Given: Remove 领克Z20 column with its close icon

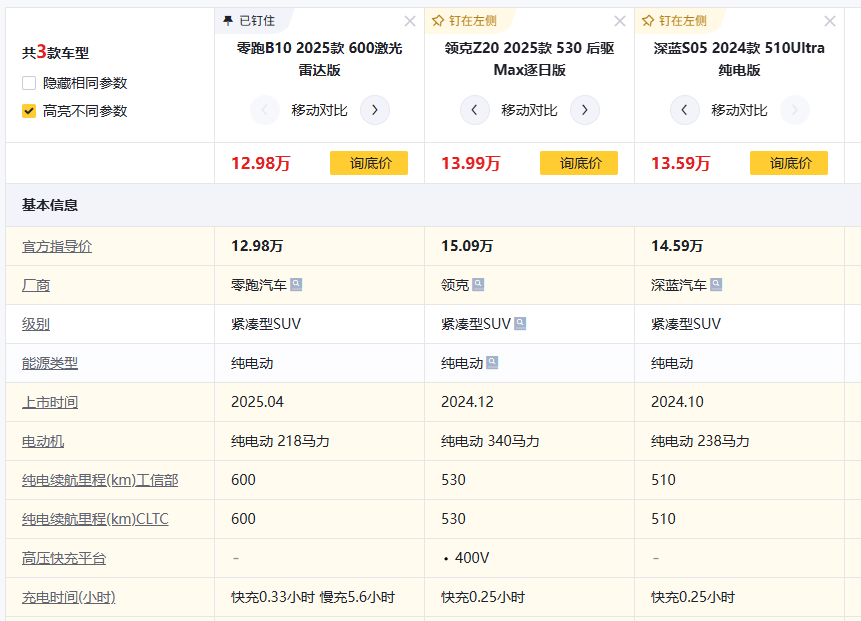Looking at the screenshot, I should pos(620,21).
